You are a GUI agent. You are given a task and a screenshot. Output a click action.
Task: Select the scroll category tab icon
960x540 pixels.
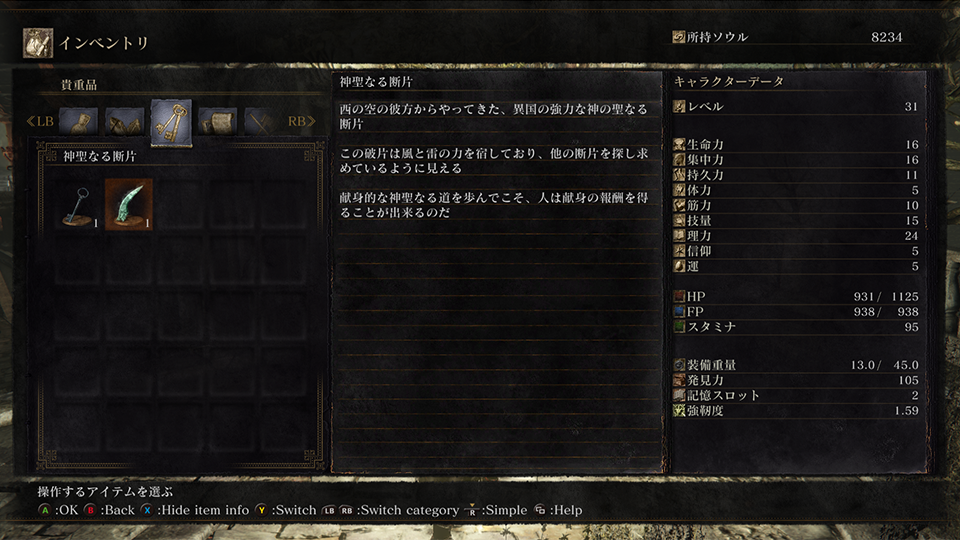coord(217,122)
